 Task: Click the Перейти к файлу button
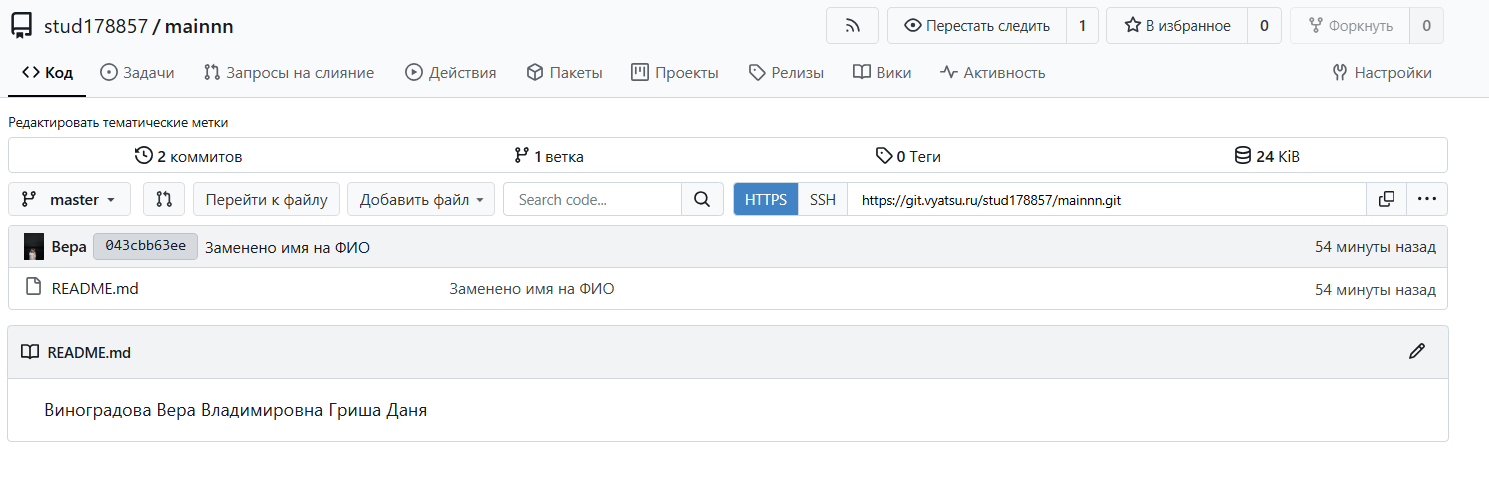(266, 199)
